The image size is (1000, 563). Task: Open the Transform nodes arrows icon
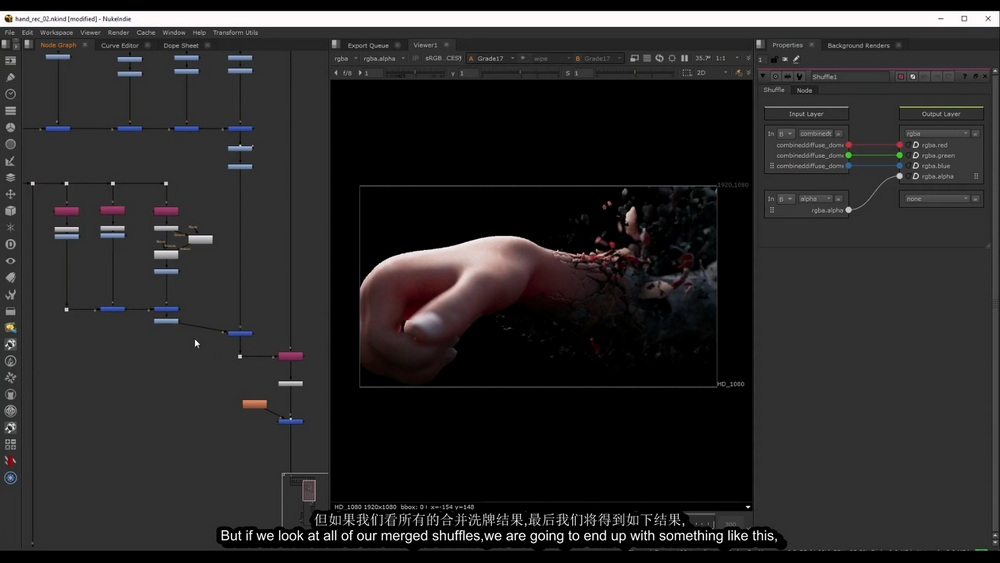[10, 194]
